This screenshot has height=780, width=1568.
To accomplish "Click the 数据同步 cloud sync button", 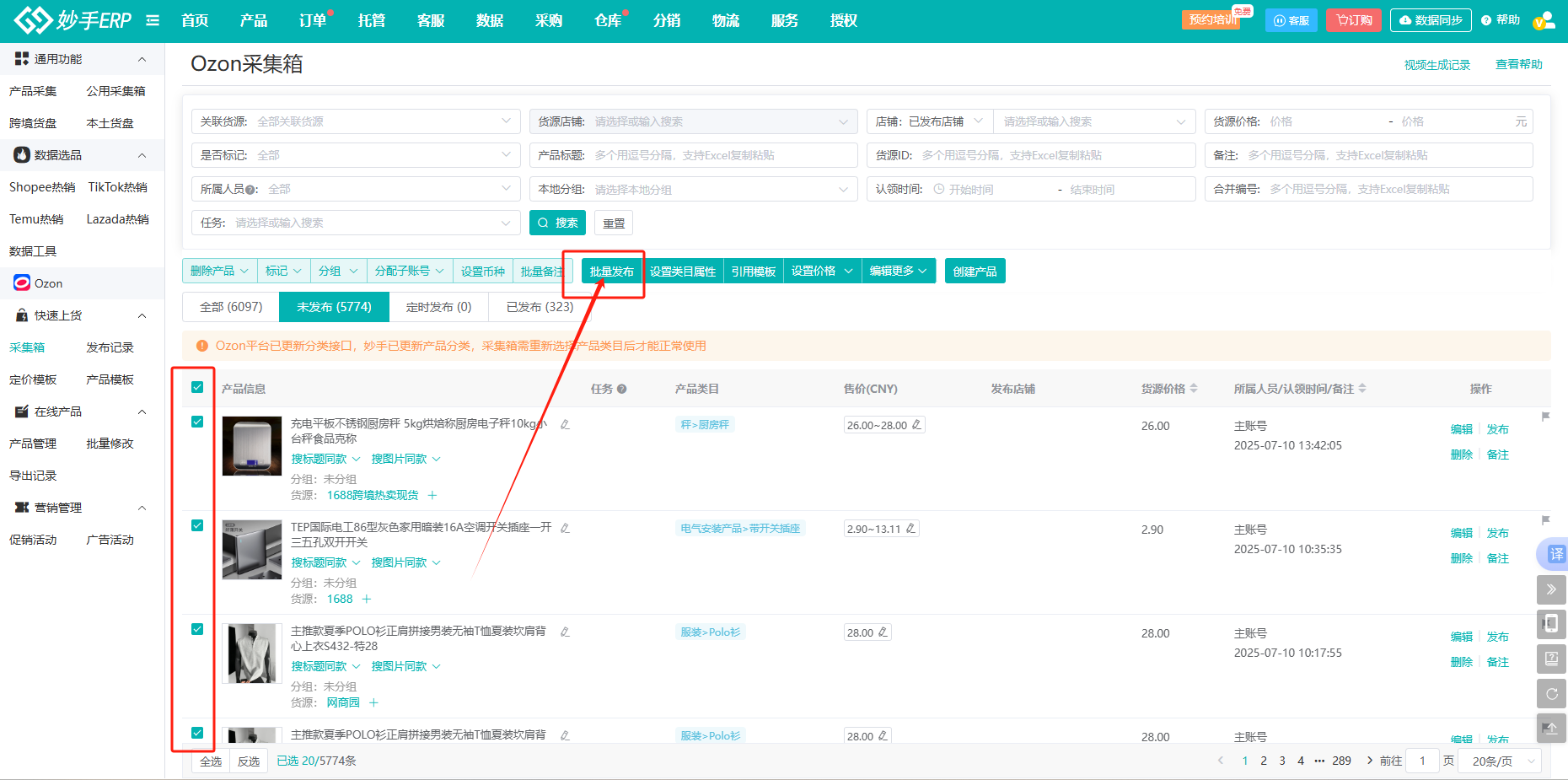I will click(1431, 19).
